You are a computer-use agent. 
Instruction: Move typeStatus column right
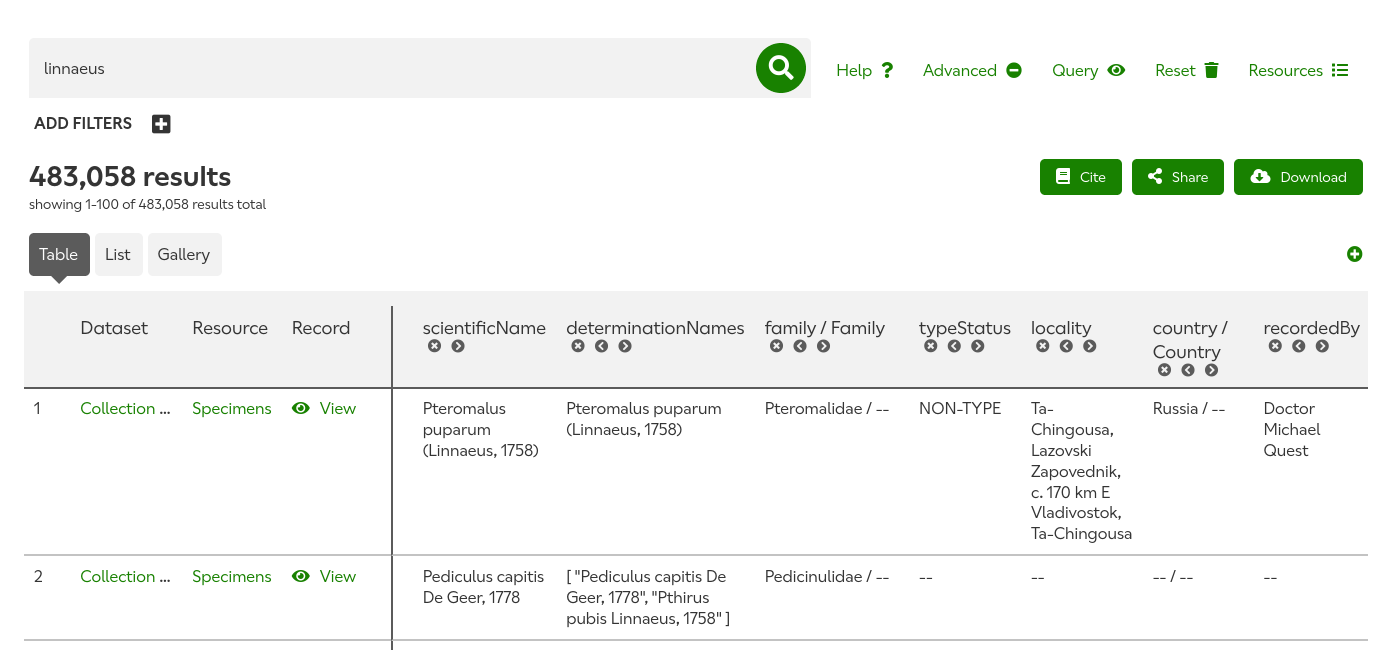977,346
